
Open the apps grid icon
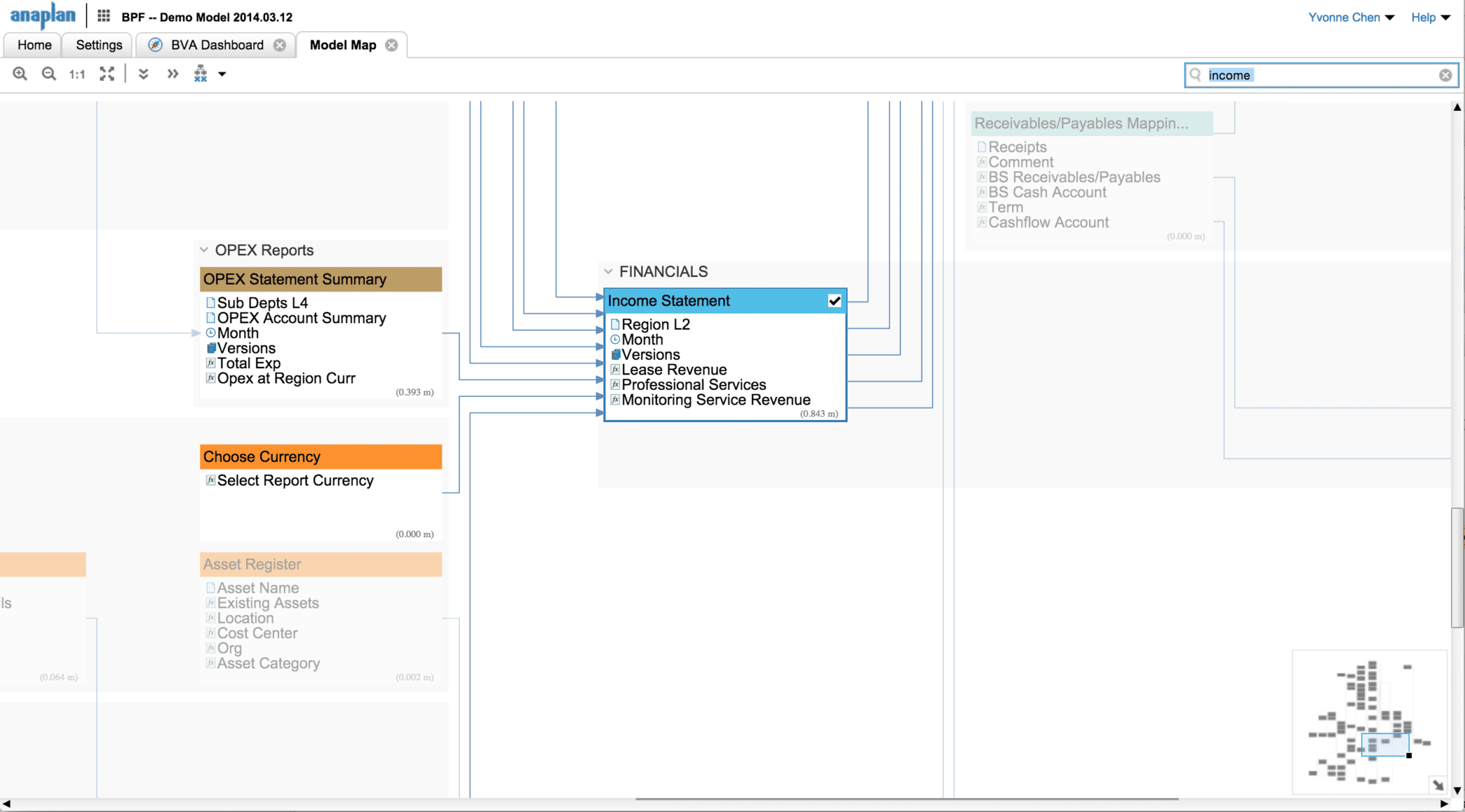click(103, 16)
